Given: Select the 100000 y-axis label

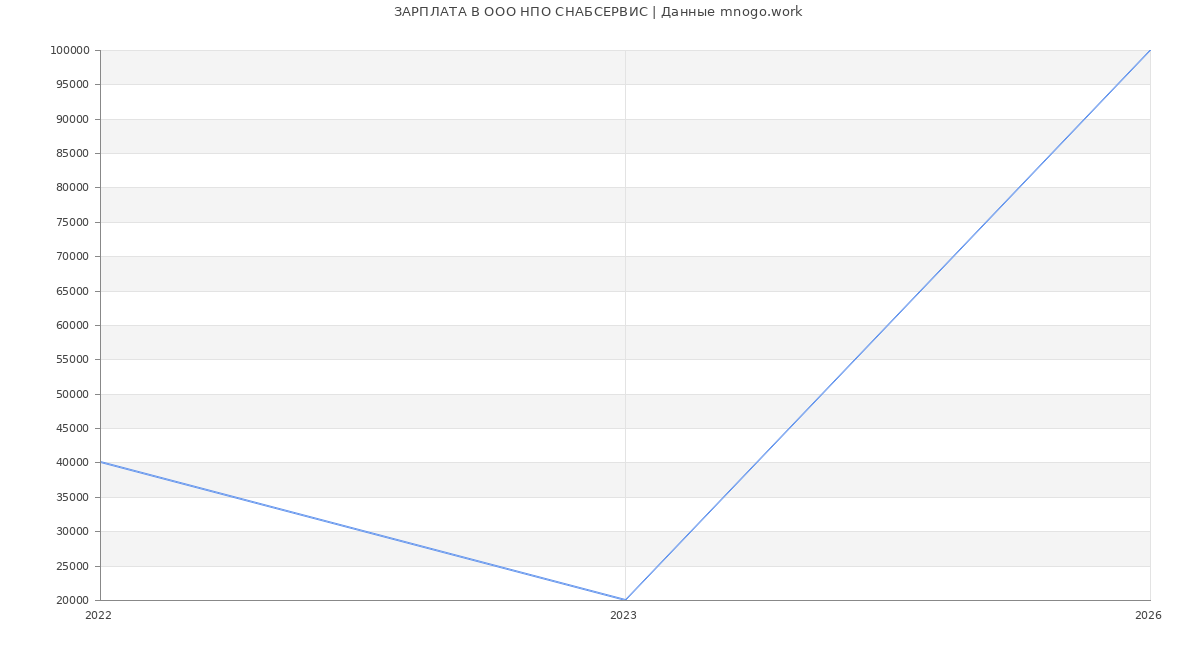Looking at the screenshot, I should (x=69, y=50).
